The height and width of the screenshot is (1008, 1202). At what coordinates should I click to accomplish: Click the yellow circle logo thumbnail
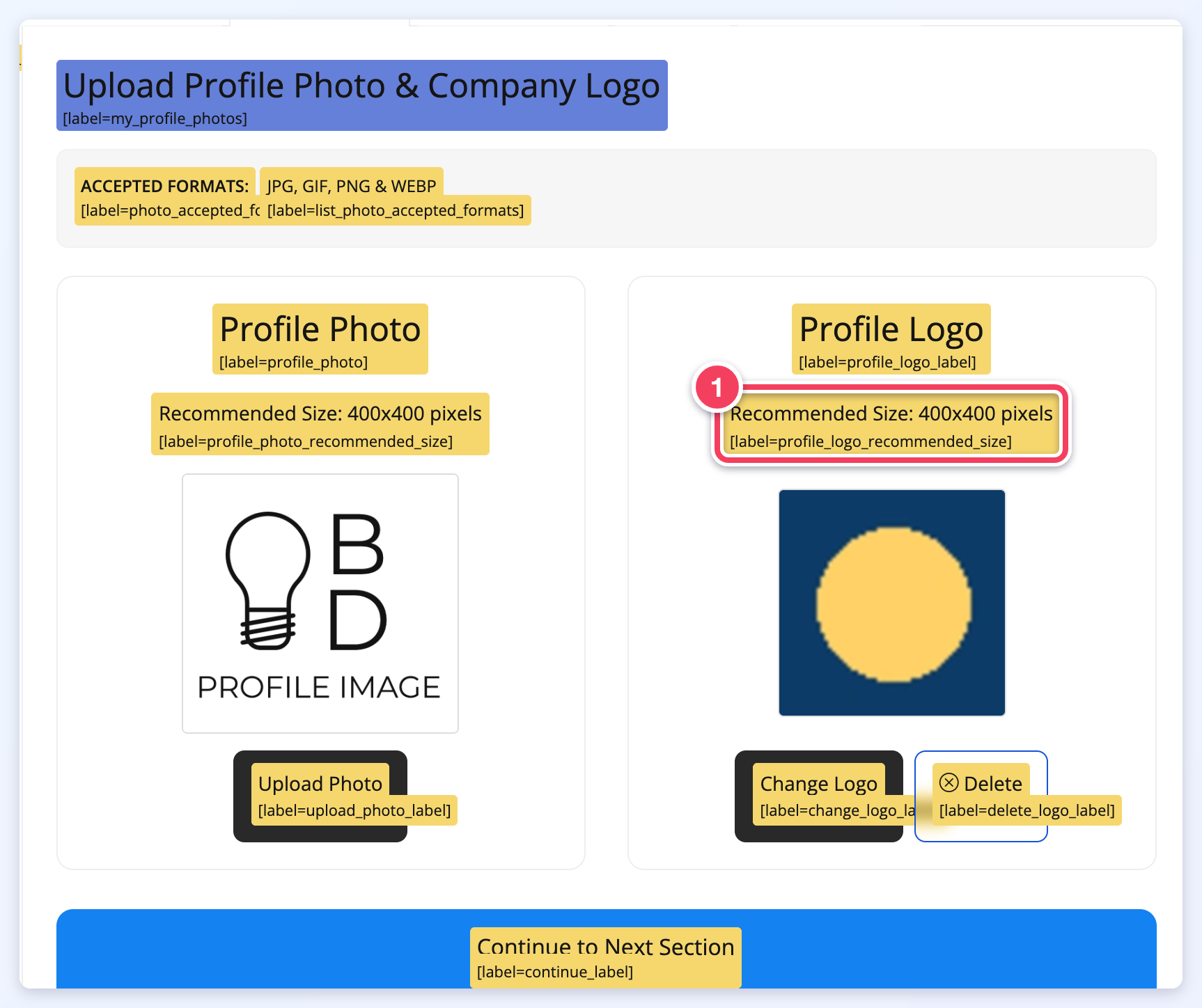pos(891,603)
